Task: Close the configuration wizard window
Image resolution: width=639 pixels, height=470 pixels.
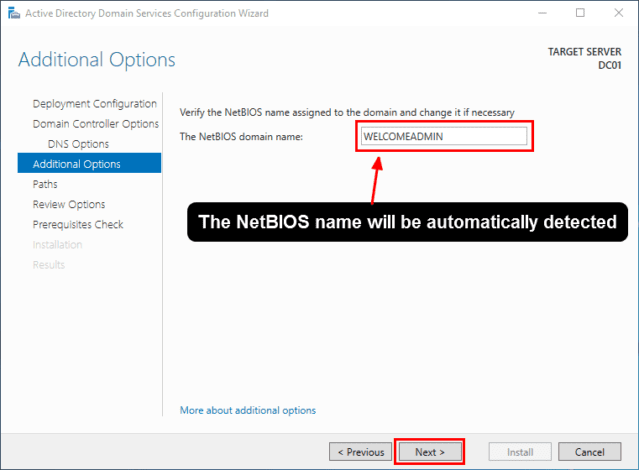Action: pyautogui.click(x=619, y=13)
